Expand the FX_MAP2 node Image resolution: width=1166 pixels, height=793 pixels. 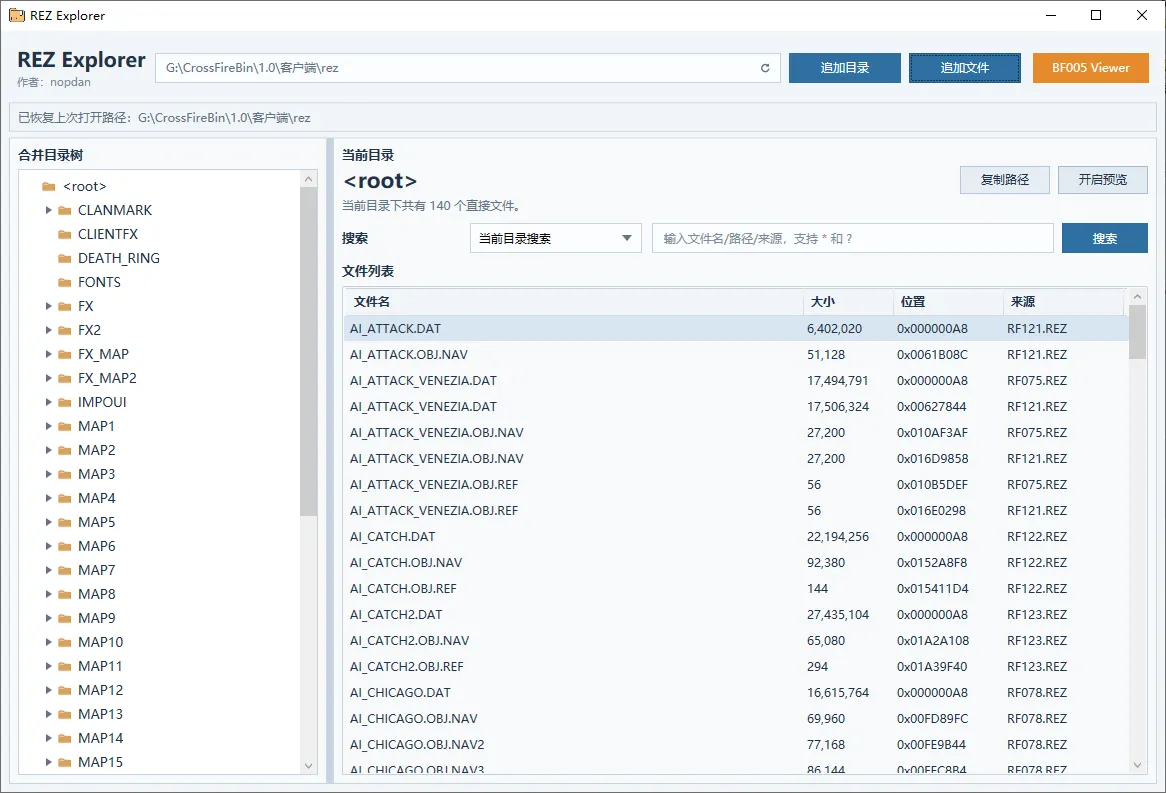point(47,378)
